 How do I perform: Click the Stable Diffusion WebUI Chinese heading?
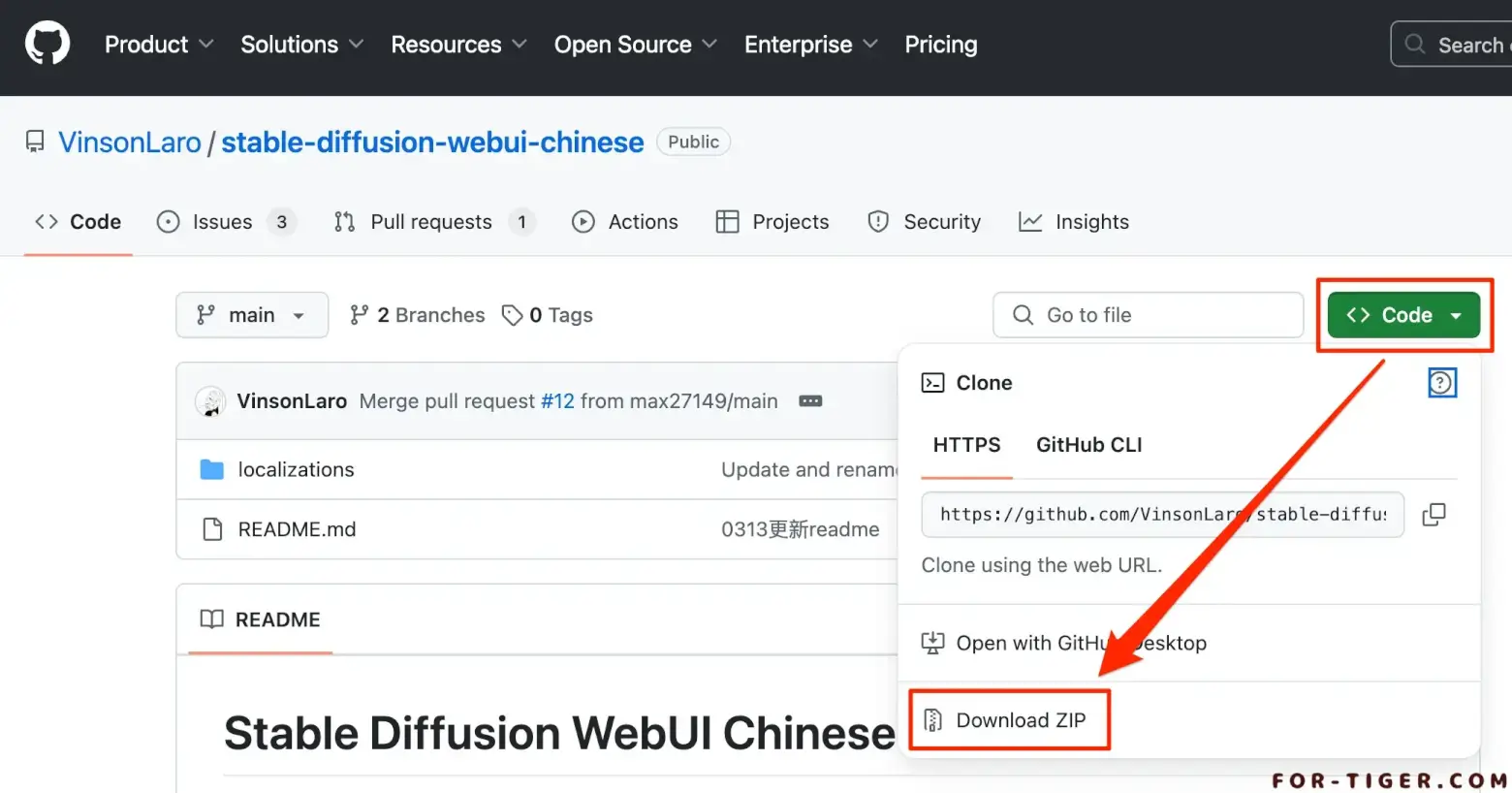560,734
